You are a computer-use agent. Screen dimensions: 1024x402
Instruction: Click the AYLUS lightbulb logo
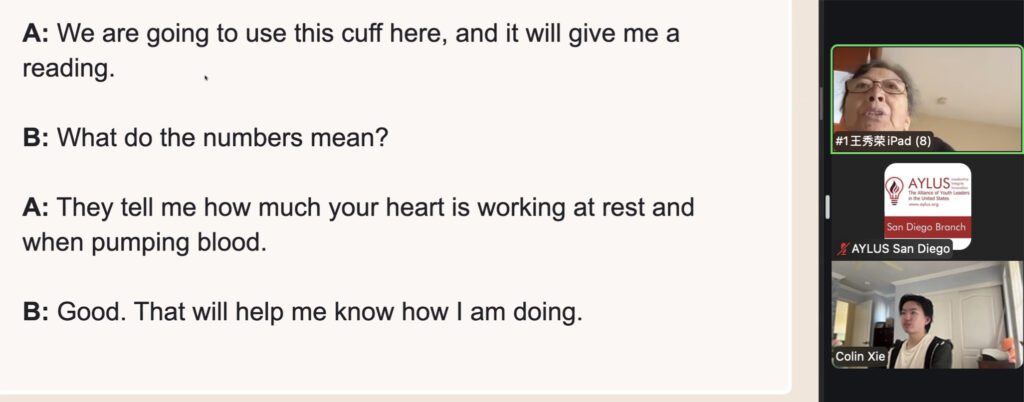click(895, 188)
